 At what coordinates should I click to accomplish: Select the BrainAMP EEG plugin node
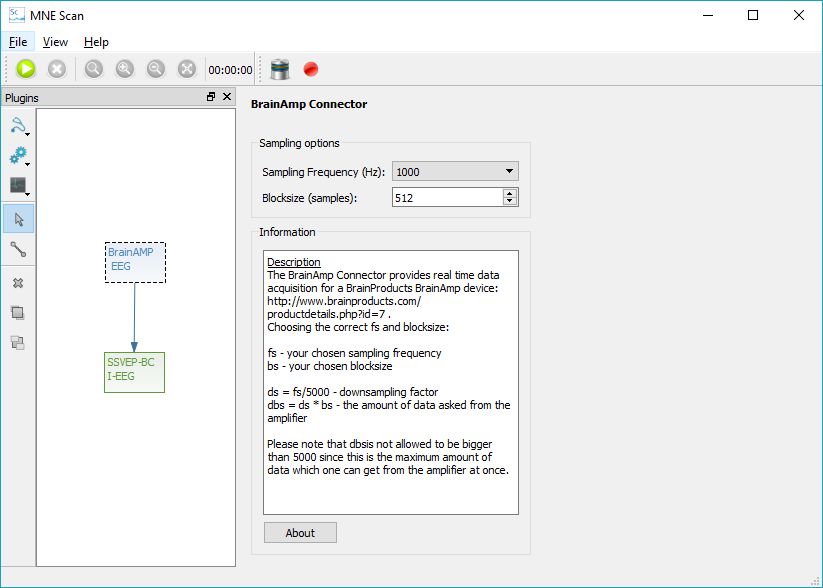coord(135,262)
